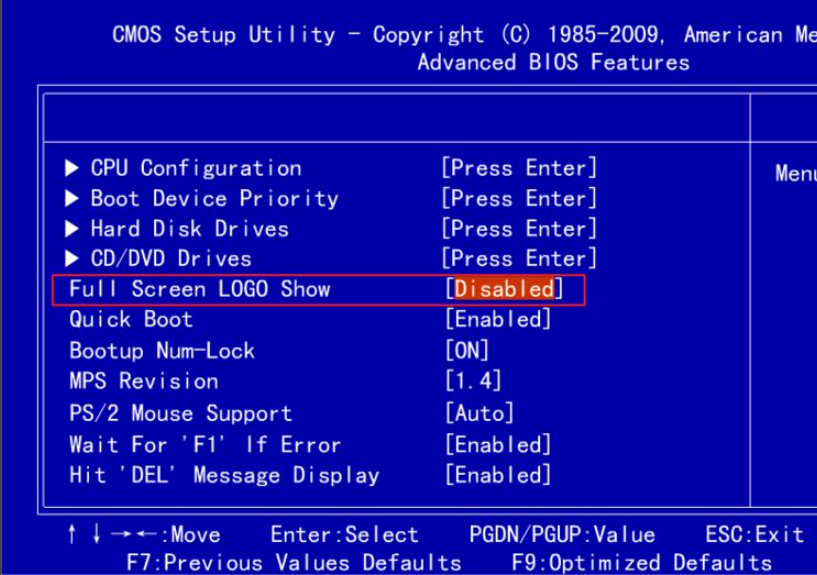Select the Hard Disk Drives entry
The image size is (817, 575).
pyautogui.click(x=189, y=229)
